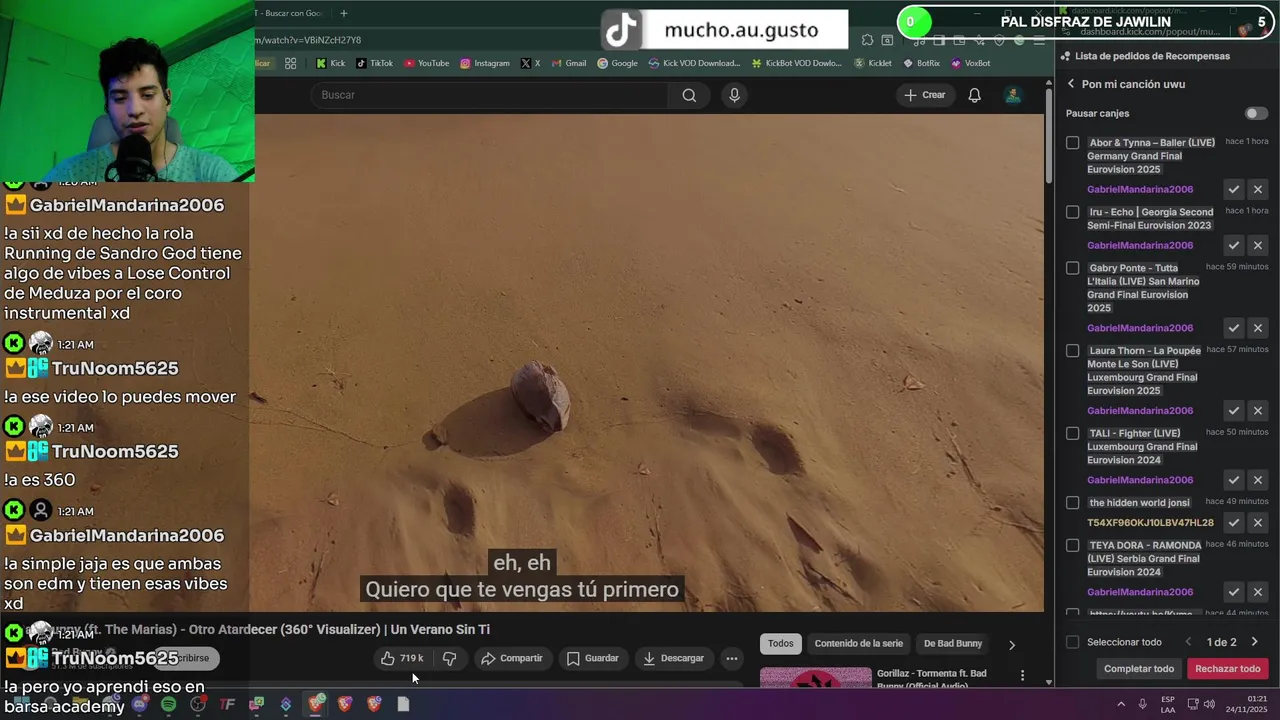1280x720 pixels.
Task: Start voice search with microphone icon
Action: [x=734, y=95]
